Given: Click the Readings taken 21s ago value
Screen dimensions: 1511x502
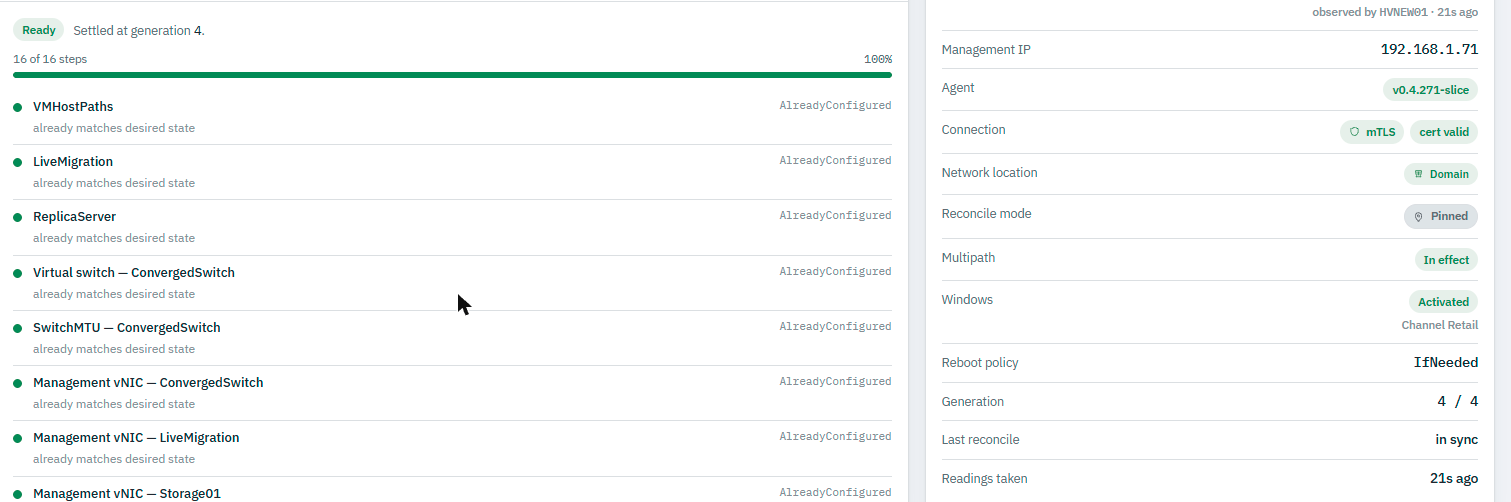Looking at the screenshot, I should coord(1454,479).
